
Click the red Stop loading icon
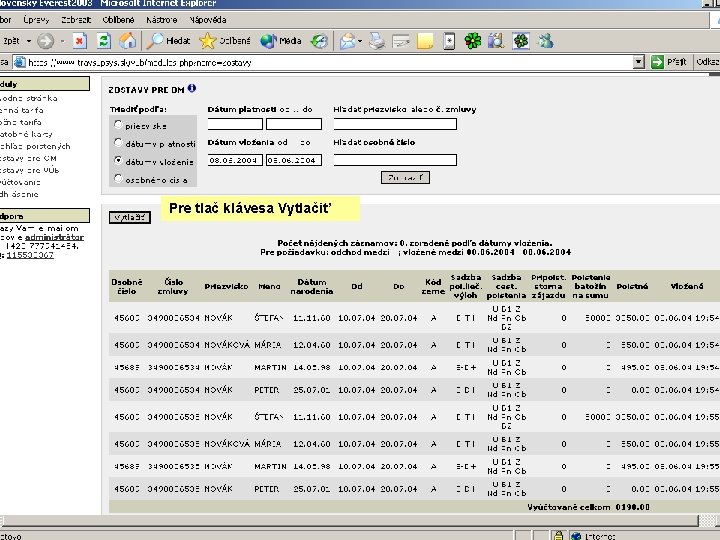click(x=79, y=41)
